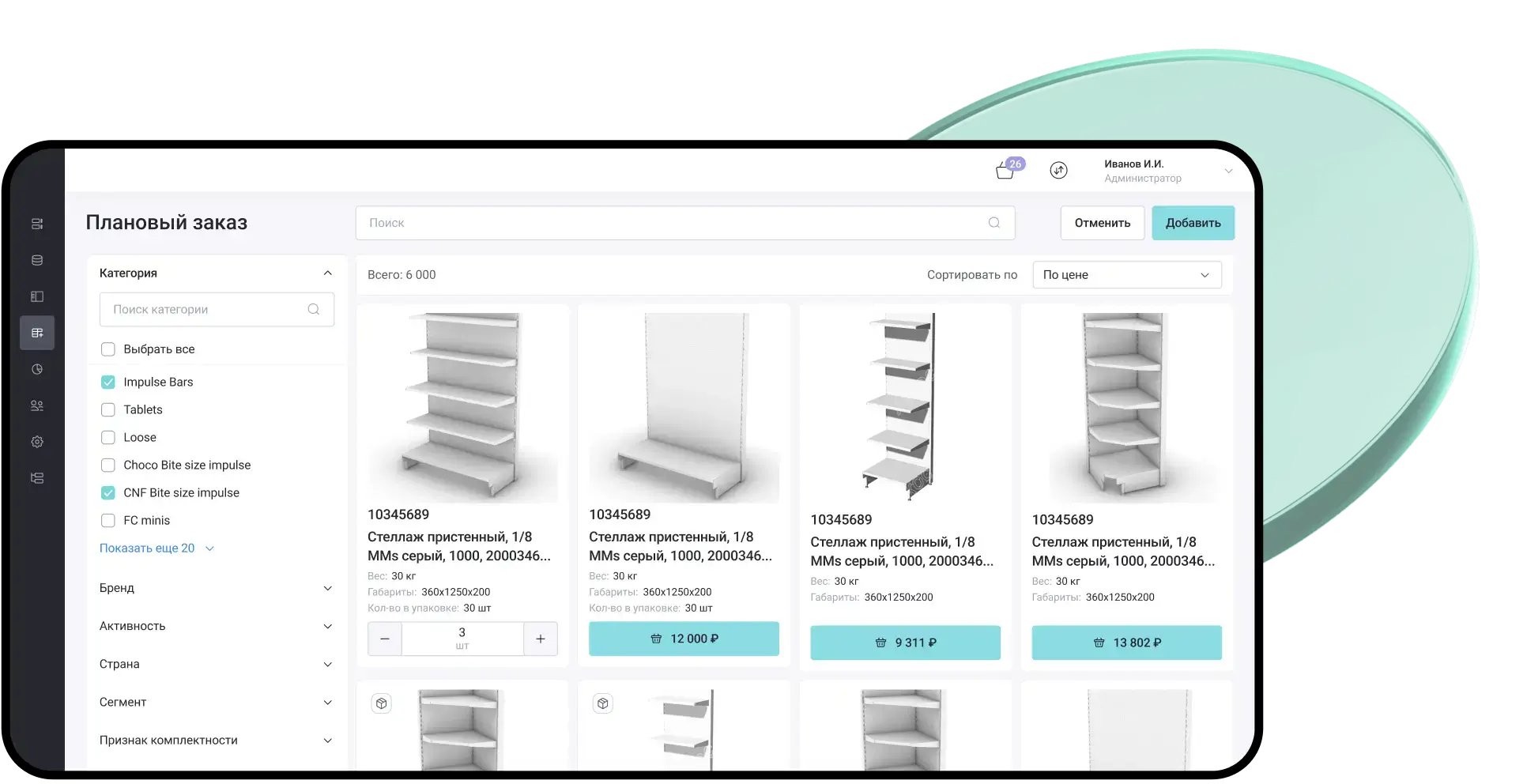1527x784 pixels.
Task: Open the third product's narrow rack image
Action: 905,408
